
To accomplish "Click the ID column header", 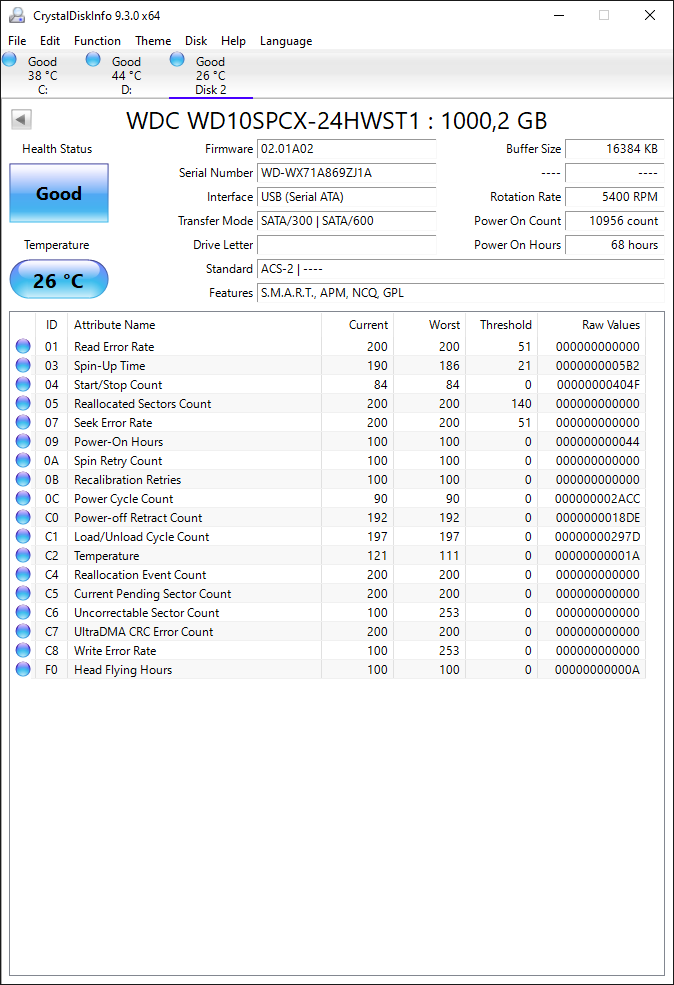I will pyautogui.click(x=52, y=325).
